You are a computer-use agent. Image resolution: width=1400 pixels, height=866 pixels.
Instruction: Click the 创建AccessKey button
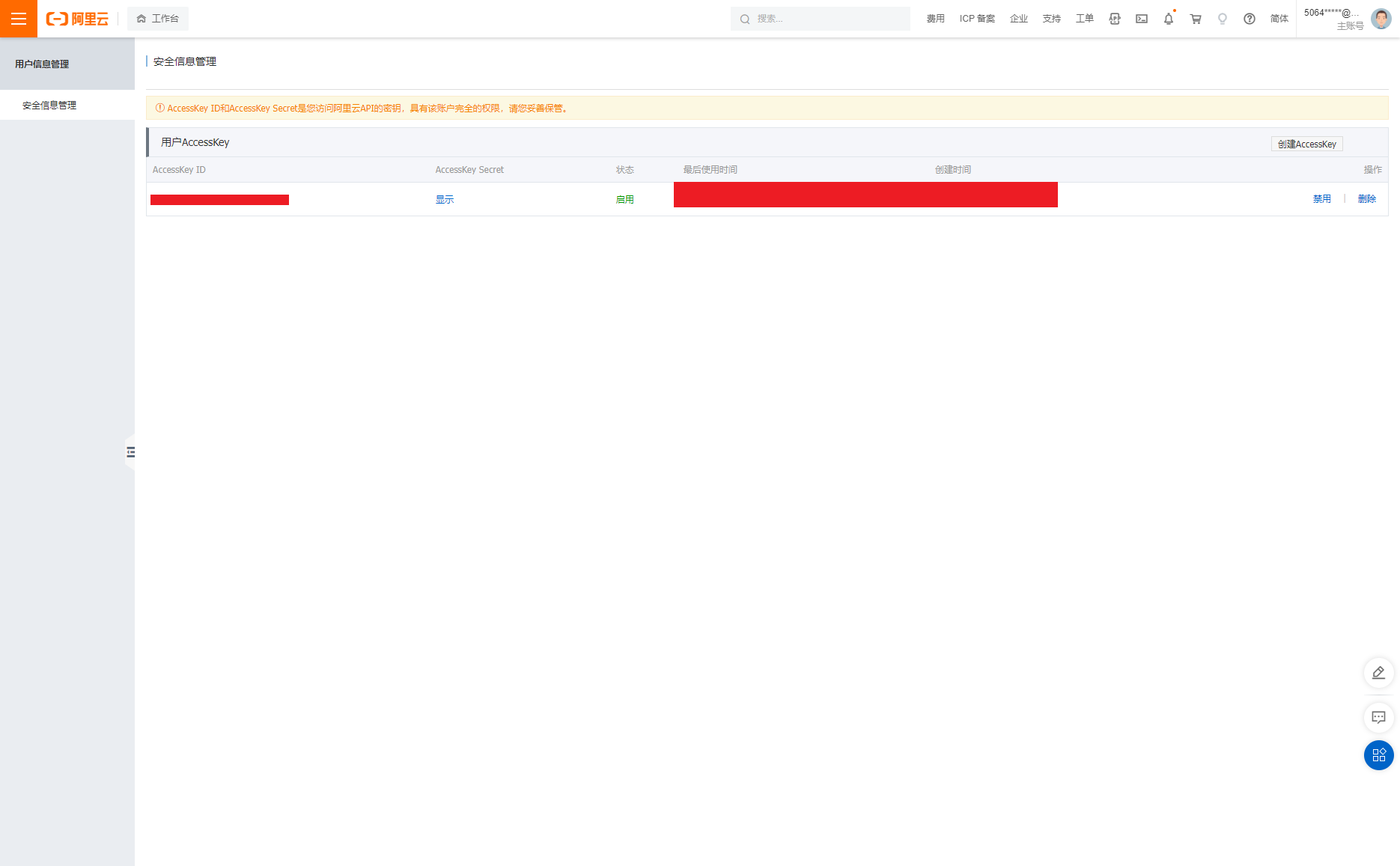[x=1306, y=144]
